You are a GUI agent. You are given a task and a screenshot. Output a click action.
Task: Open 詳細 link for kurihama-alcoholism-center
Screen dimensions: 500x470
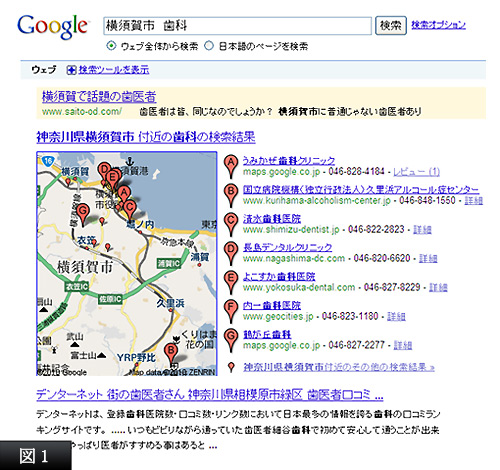pos(474,201)
